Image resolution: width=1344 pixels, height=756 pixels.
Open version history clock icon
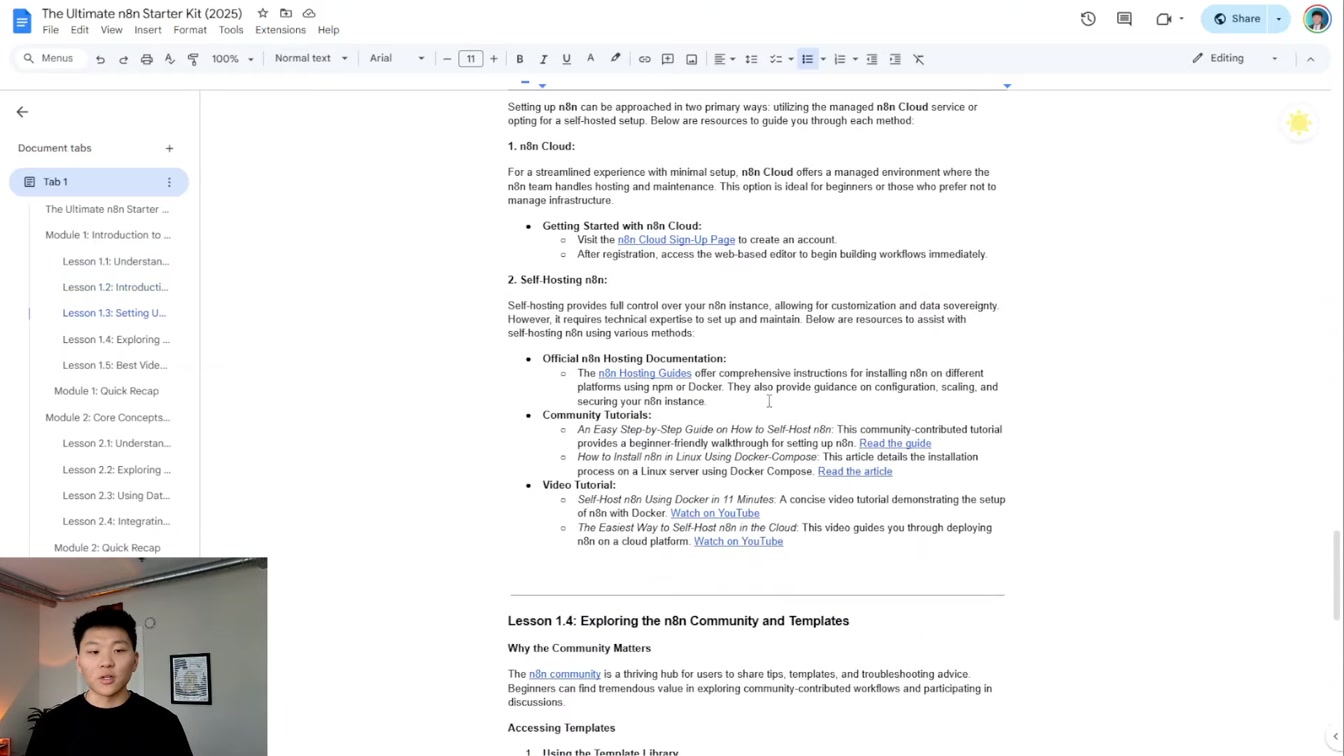[x=1088, y=18]
